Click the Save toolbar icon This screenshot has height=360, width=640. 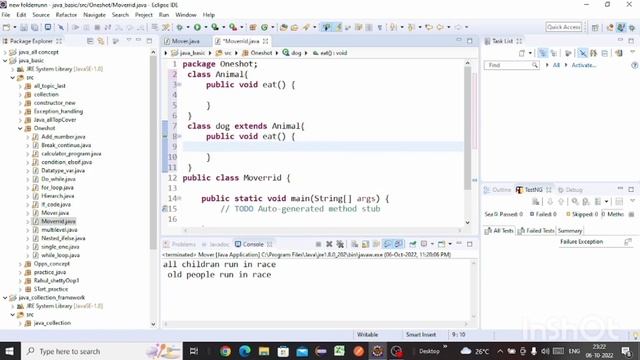pyautogui.click(x=24, y=27)
